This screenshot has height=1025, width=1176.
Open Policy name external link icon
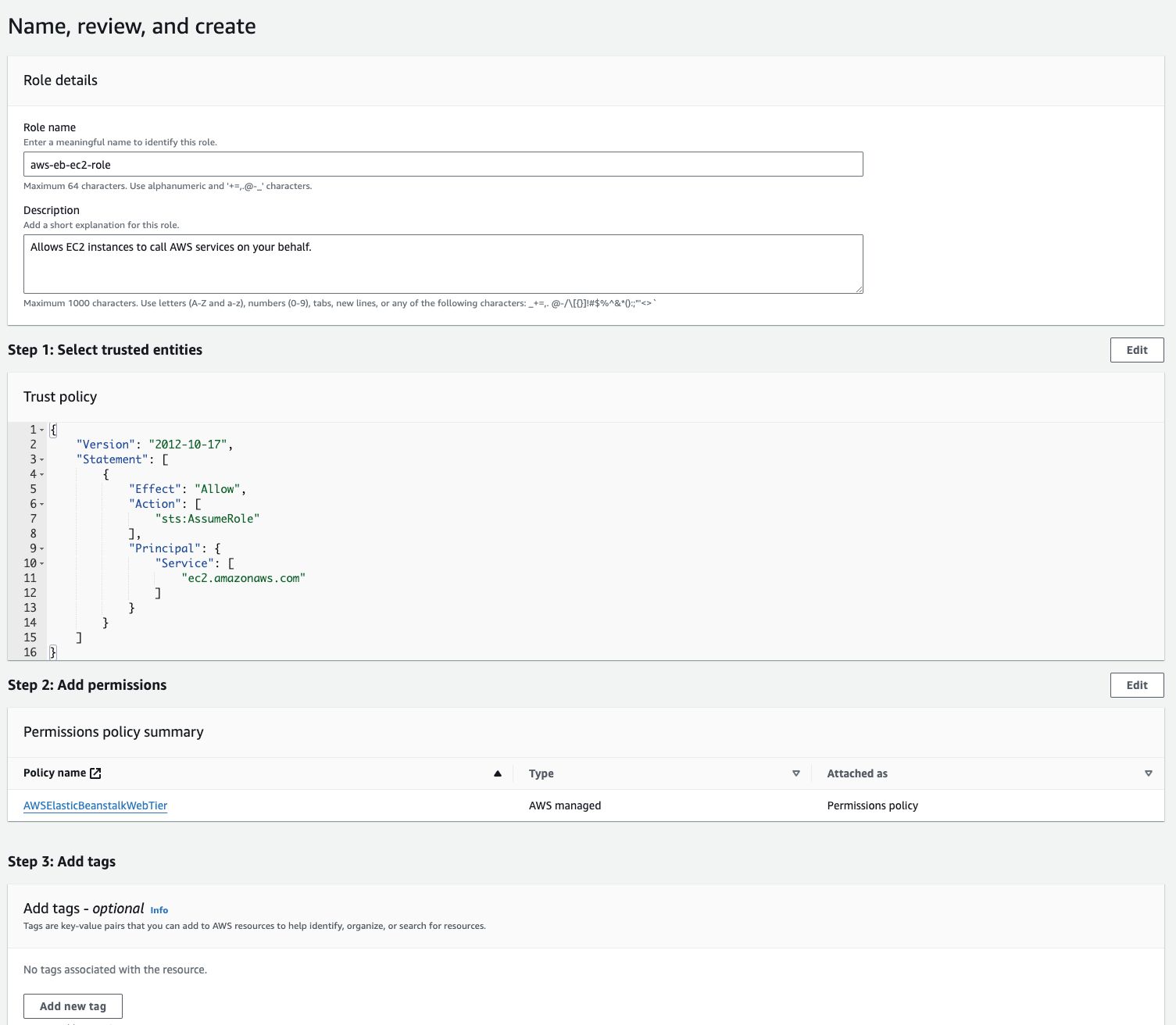coord(95,773)
